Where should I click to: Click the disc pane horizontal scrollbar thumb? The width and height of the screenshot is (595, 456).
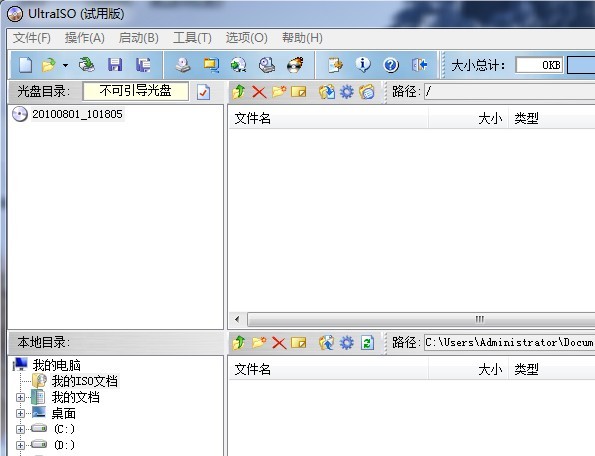pos(421,319)
